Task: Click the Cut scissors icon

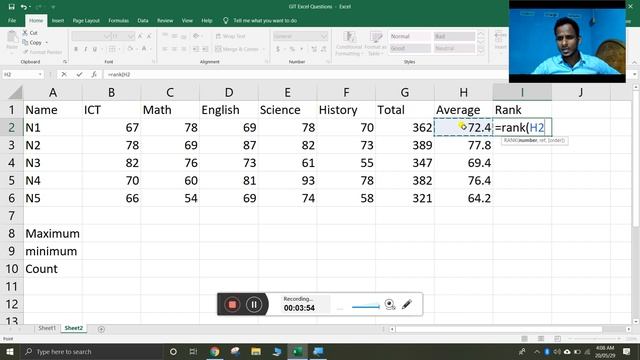Action: tap(25, 33)
